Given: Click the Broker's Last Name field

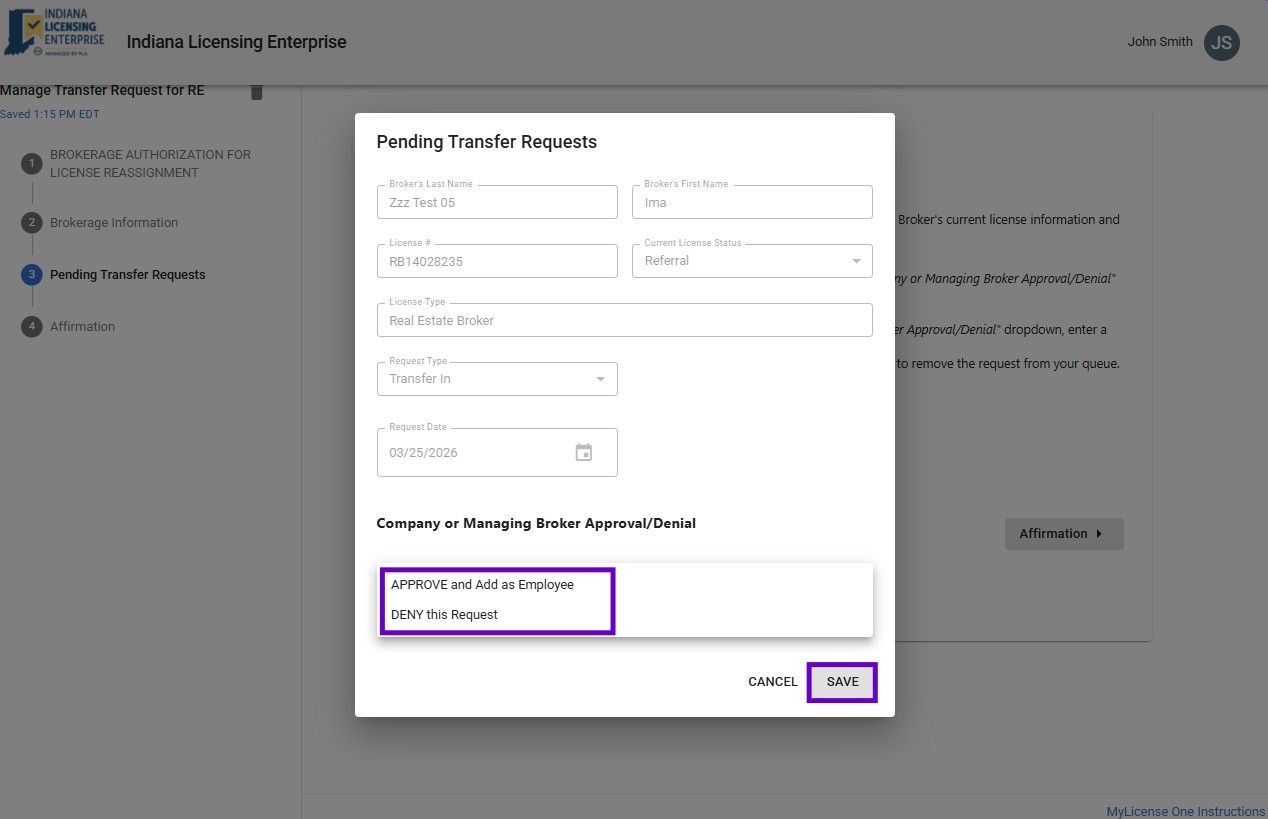Looking at the screenshot, I should tap(496, 203).
